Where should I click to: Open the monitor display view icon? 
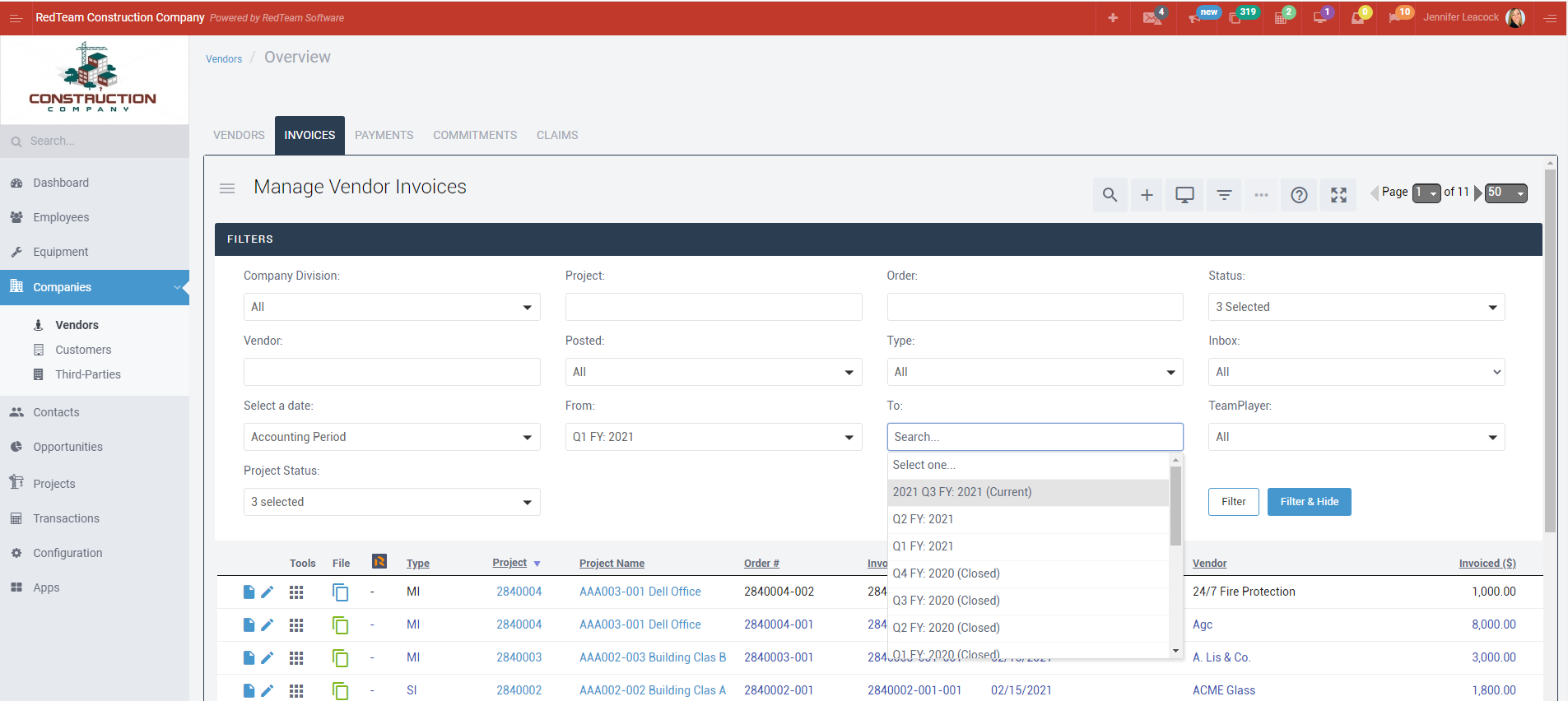(x=1184, y=195)
